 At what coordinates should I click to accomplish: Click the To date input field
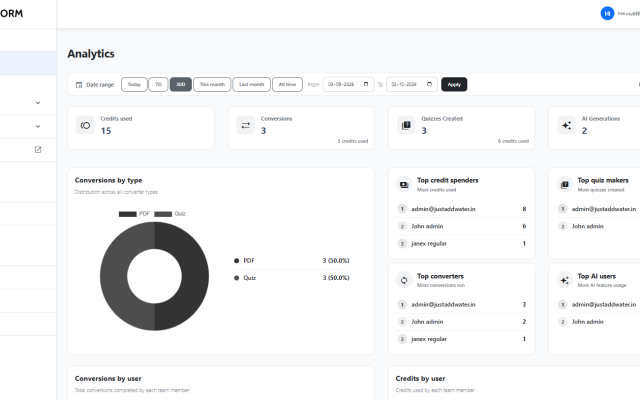pyautogui.click(x=412, y=84)
